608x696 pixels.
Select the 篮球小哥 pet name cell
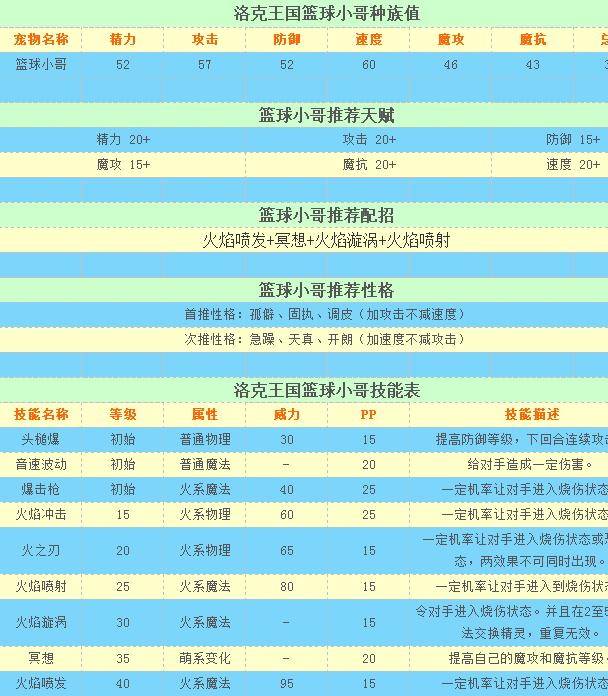coord(41,65)
